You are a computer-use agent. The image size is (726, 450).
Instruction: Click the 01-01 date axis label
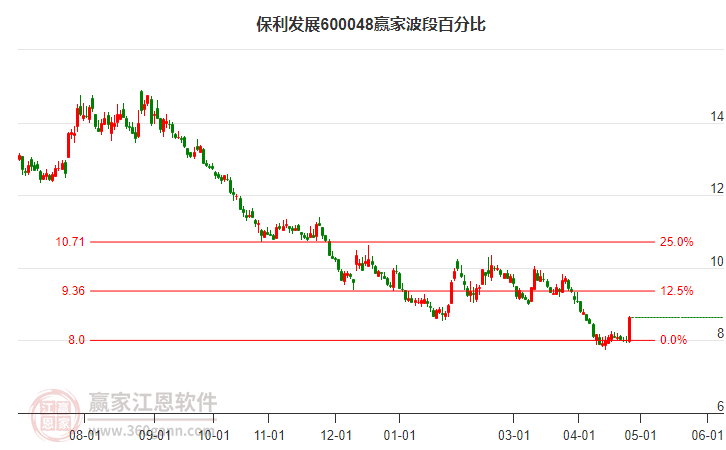[400, 435]
